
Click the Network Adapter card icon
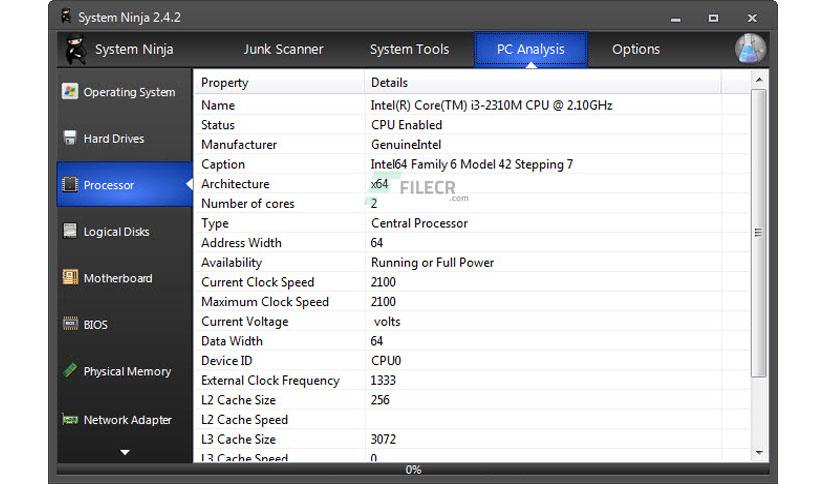point(70,420)
